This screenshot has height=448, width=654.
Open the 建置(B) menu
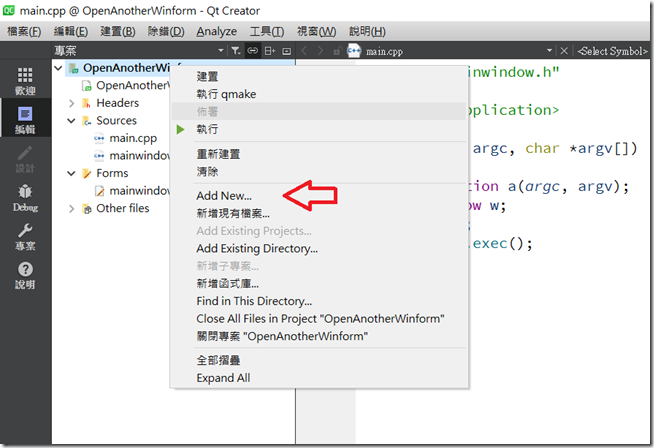tap(118, 31)
